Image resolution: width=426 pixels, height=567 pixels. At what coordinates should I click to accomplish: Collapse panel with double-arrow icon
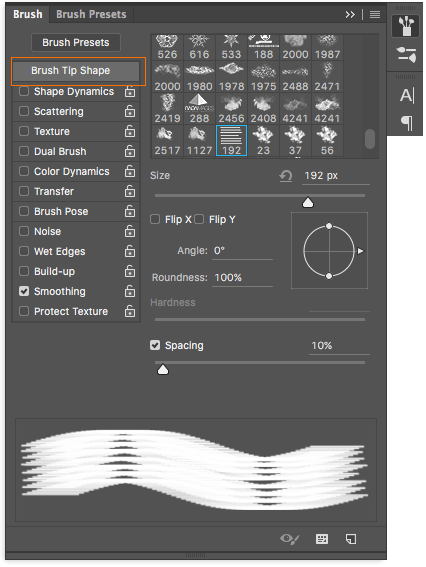(350, 14)
